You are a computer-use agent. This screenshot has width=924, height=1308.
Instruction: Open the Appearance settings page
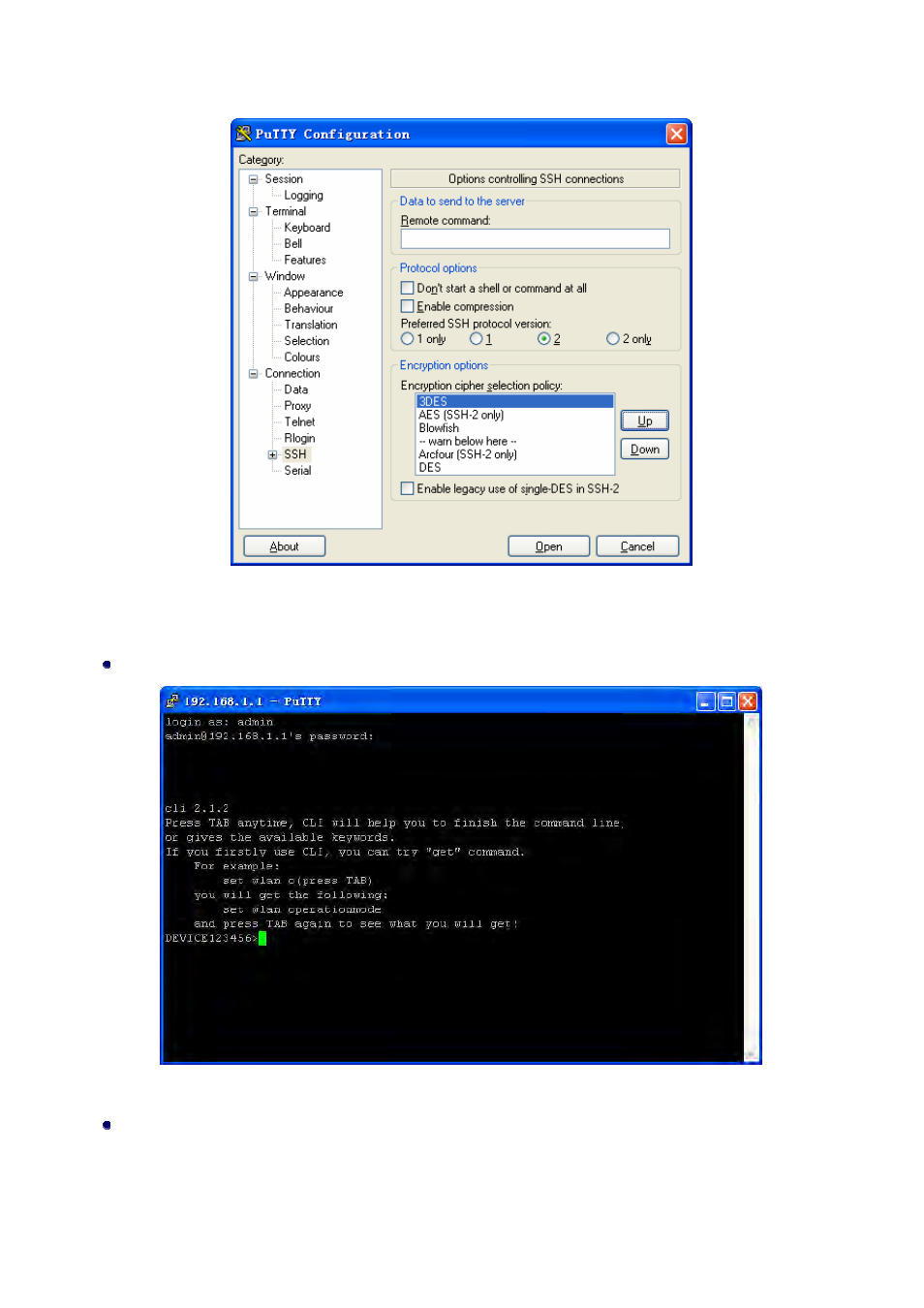tap(314, 293)
